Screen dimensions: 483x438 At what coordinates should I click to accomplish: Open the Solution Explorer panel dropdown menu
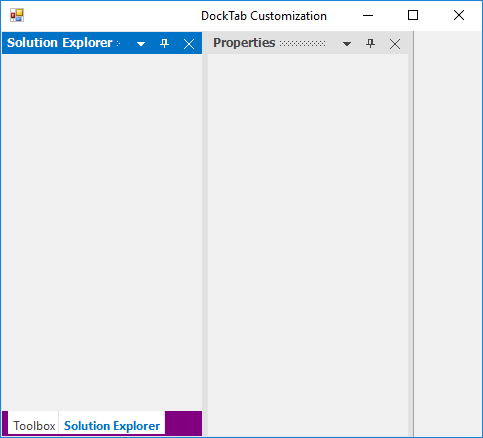click(141, 44)
